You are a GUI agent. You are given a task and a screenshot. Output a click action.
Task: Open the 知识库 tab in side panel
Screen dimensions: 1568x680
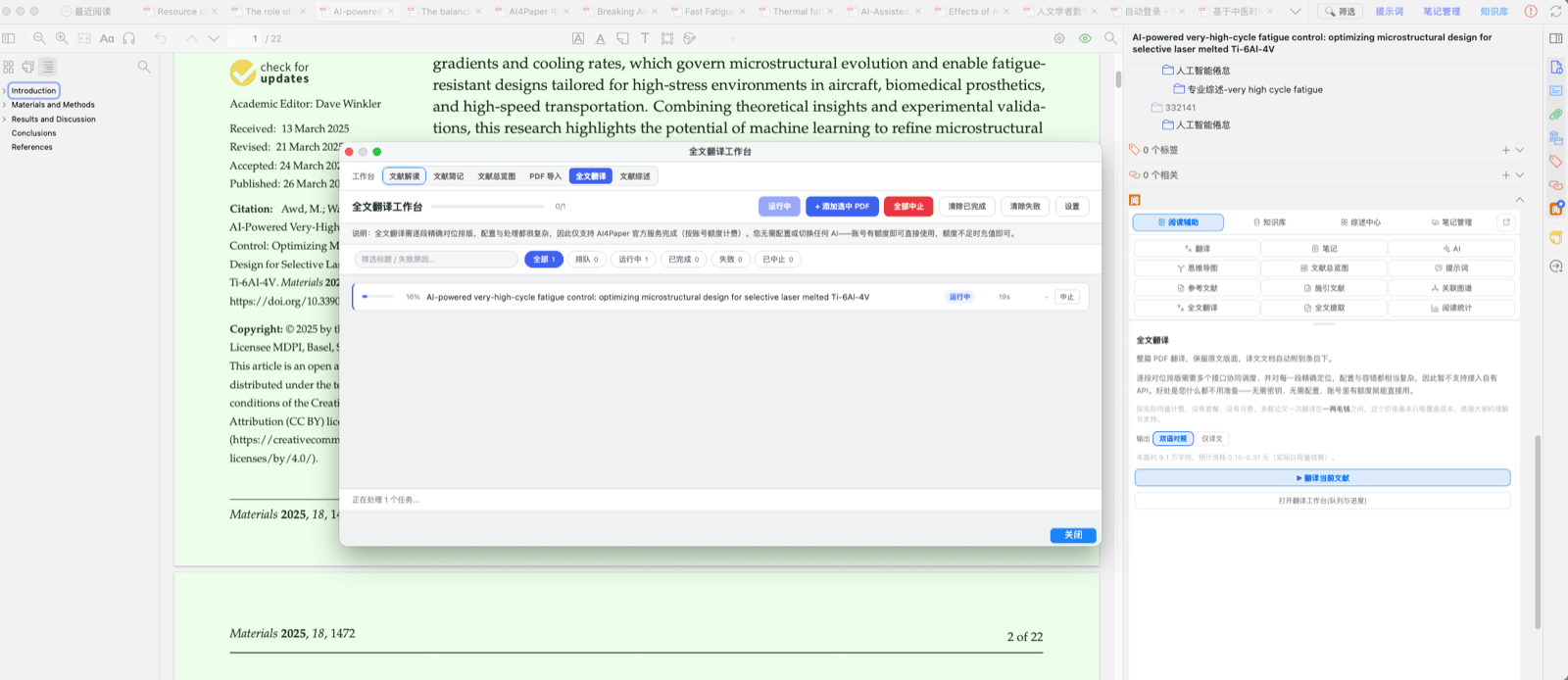[x=1270, y=222]
